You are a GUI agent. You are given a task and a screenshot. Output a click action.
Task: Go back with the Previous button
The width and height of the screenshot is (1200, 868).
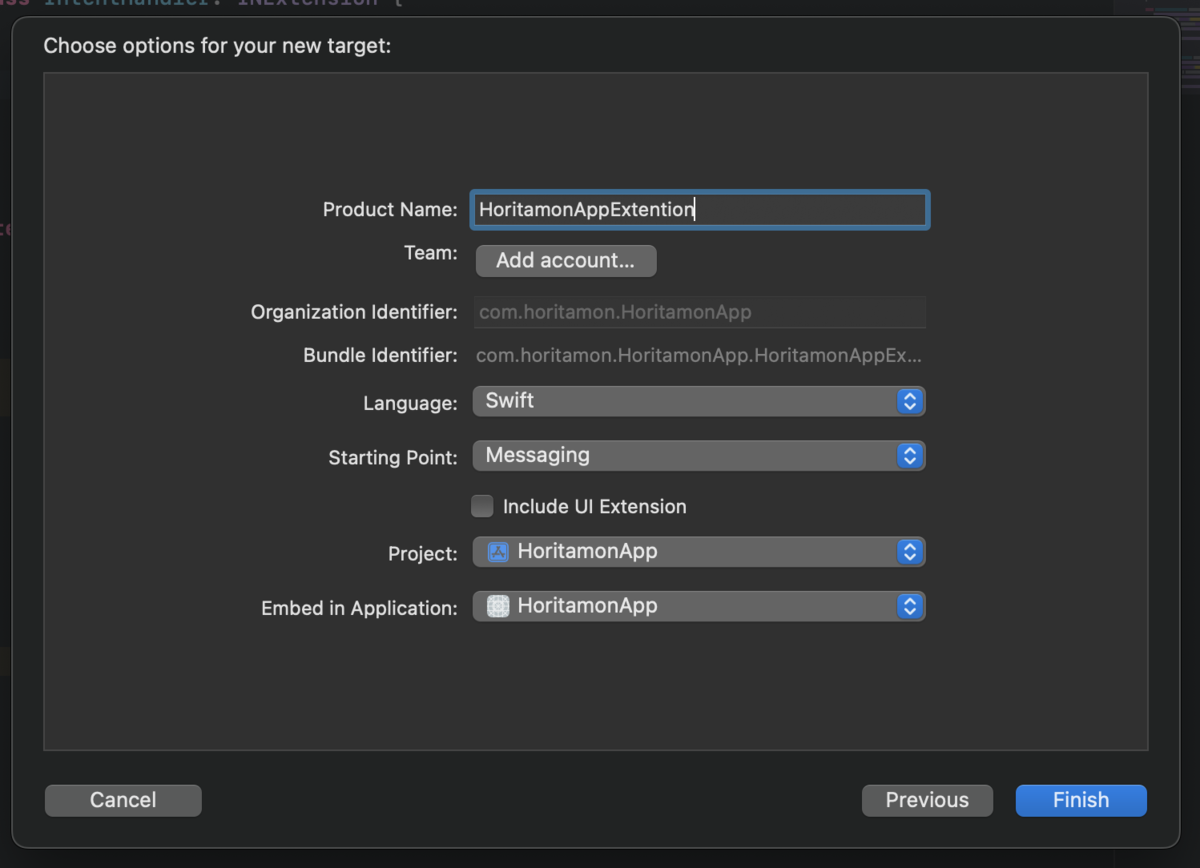click(x=927, y=800)
